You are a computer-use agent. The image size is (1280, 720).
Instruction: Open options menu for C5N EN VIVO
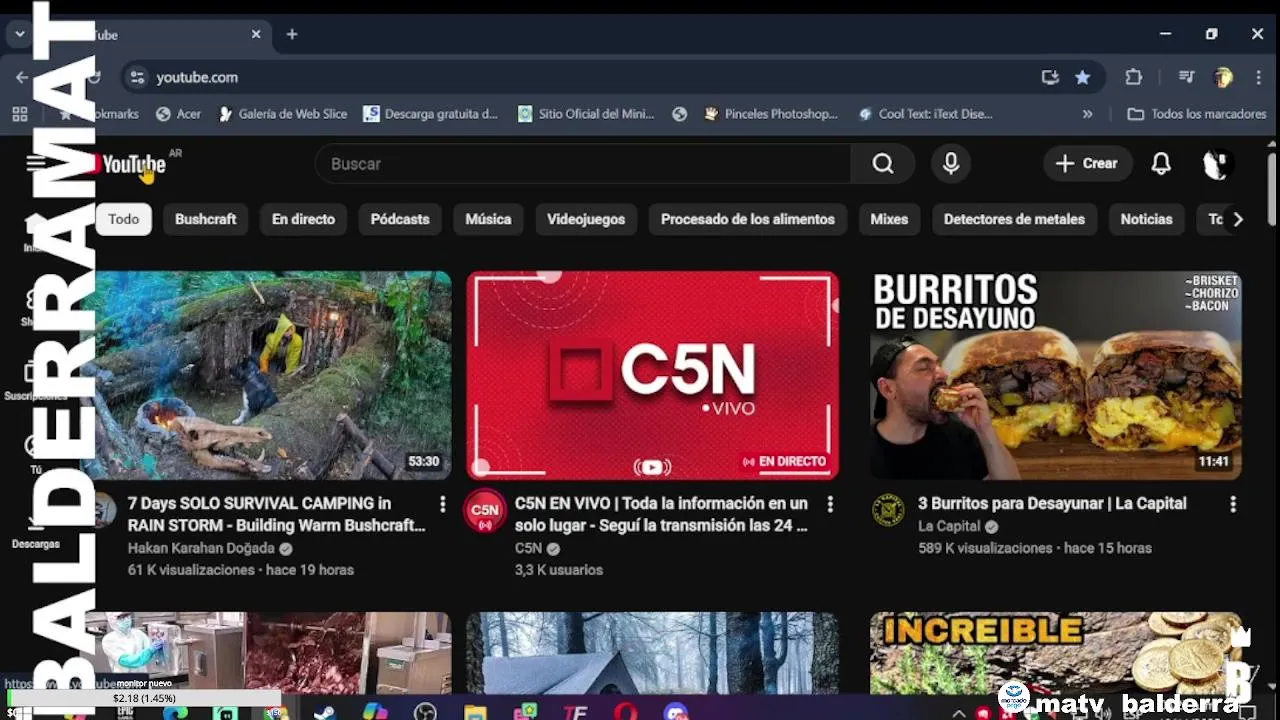pyautogui.click(x=829, y=504)
